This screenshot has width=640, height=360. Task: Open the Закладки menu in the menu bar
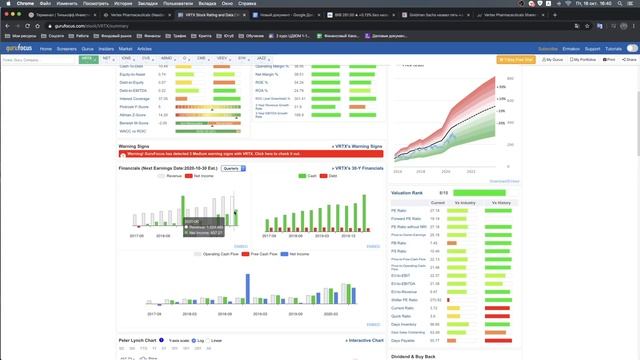coord(148,3)
